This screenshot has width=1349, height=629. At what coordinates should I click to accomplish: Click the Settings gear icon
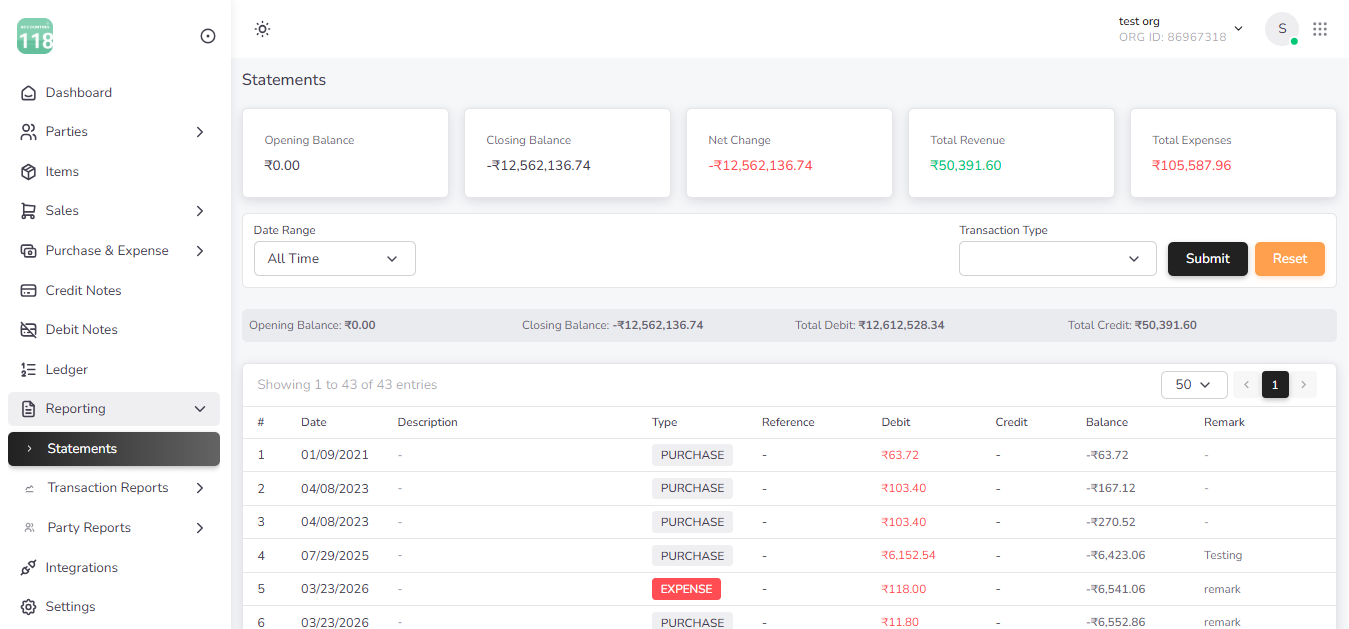[28, 607]
